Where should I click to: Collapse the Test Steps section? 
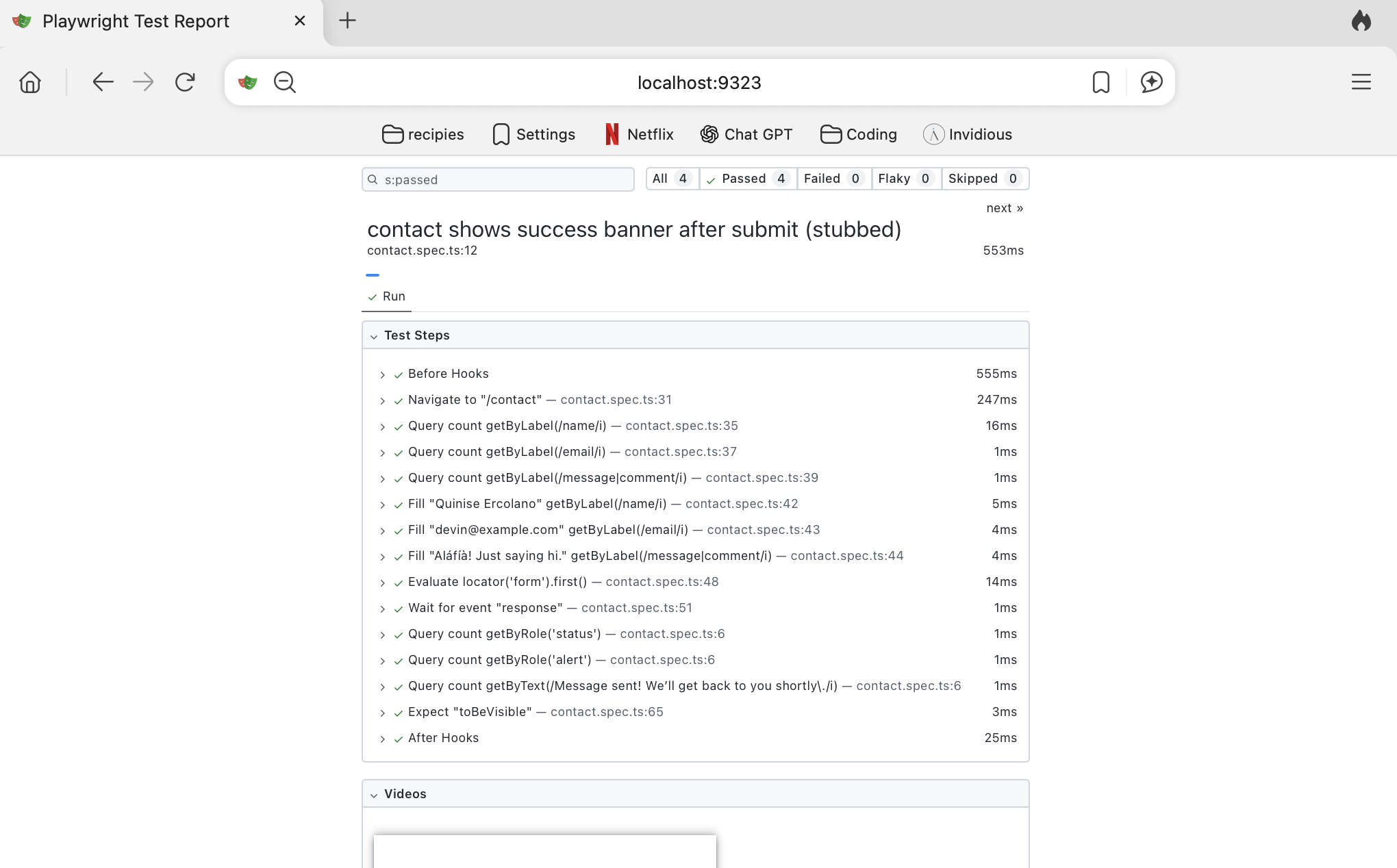[374, 335]
